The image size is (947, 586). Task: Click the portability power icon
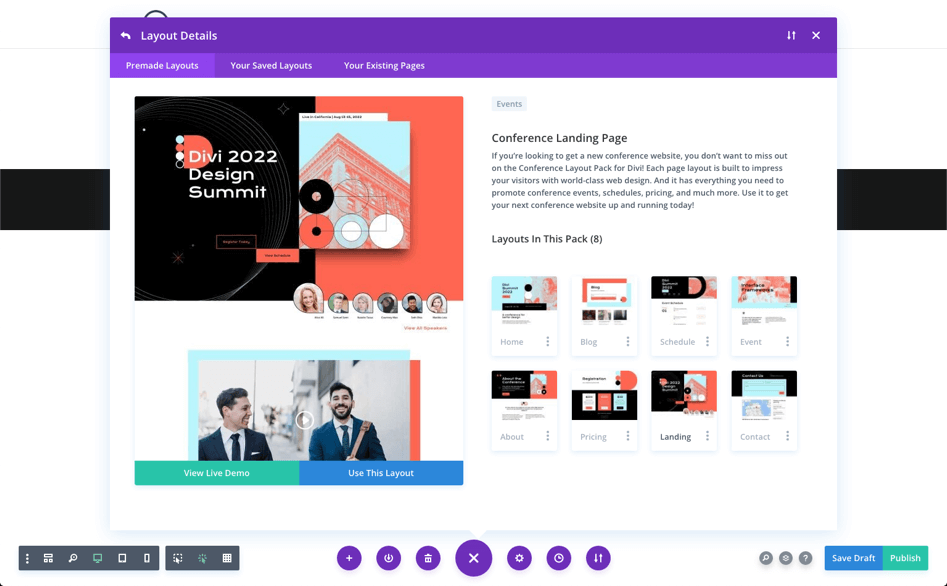(388, 558)
